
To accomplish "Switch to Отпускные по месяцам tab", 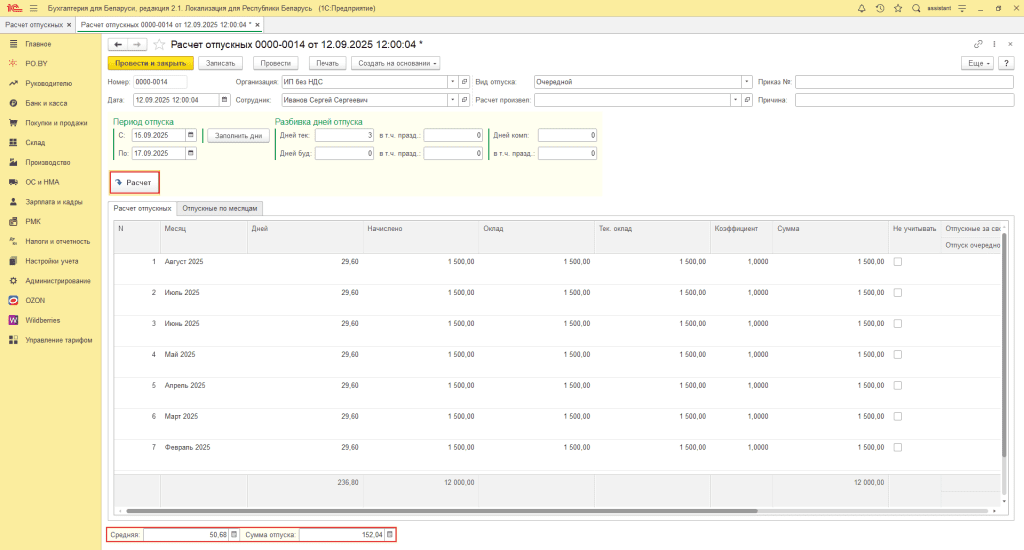I will coord(220,208).
